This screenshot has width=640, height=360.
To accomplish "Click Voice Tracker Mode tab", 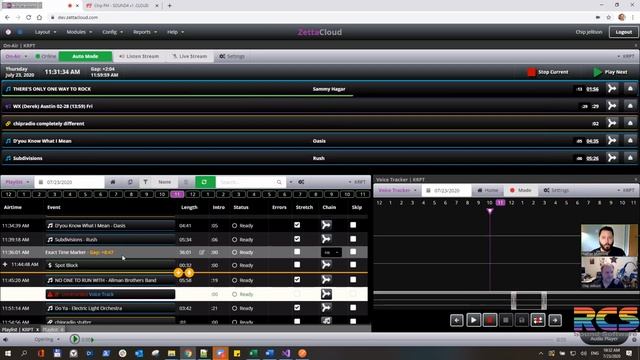I will (520, 191).
